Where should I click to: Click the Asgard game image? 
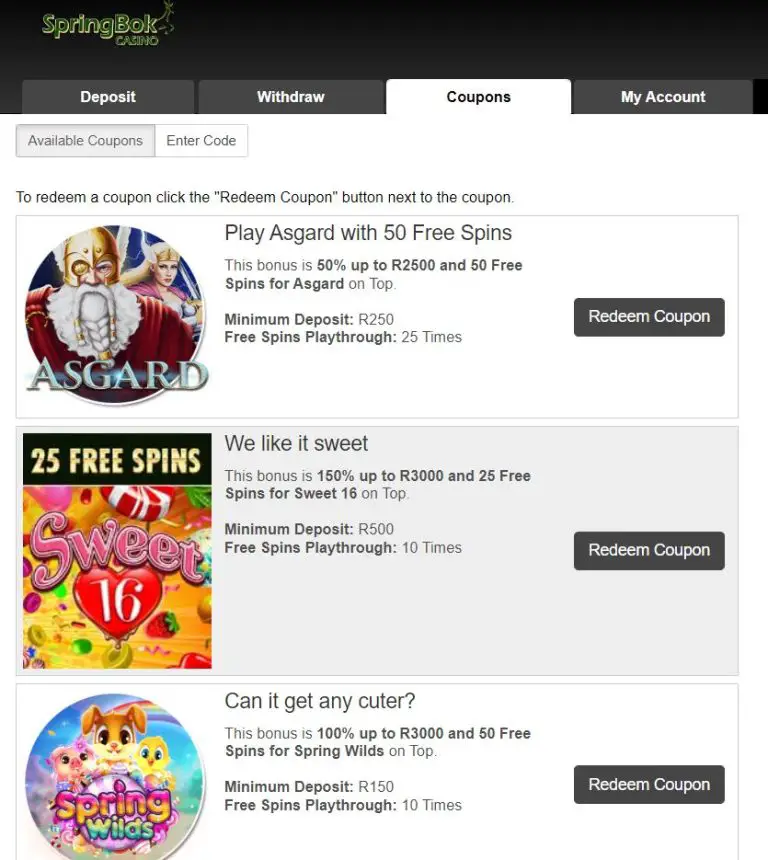(116, 314)
